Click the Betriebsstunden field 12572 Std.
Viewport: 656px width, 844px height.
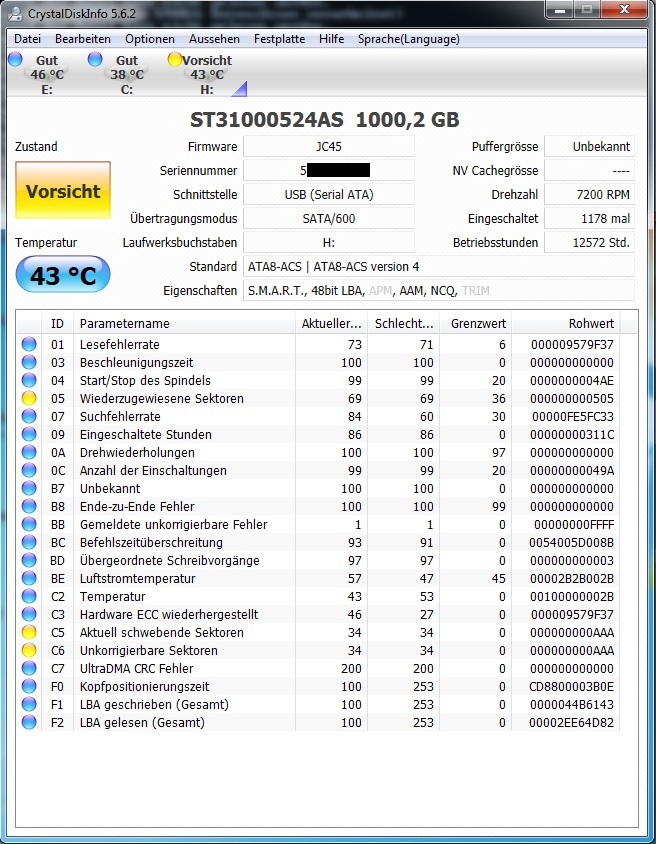click(589, 242)
